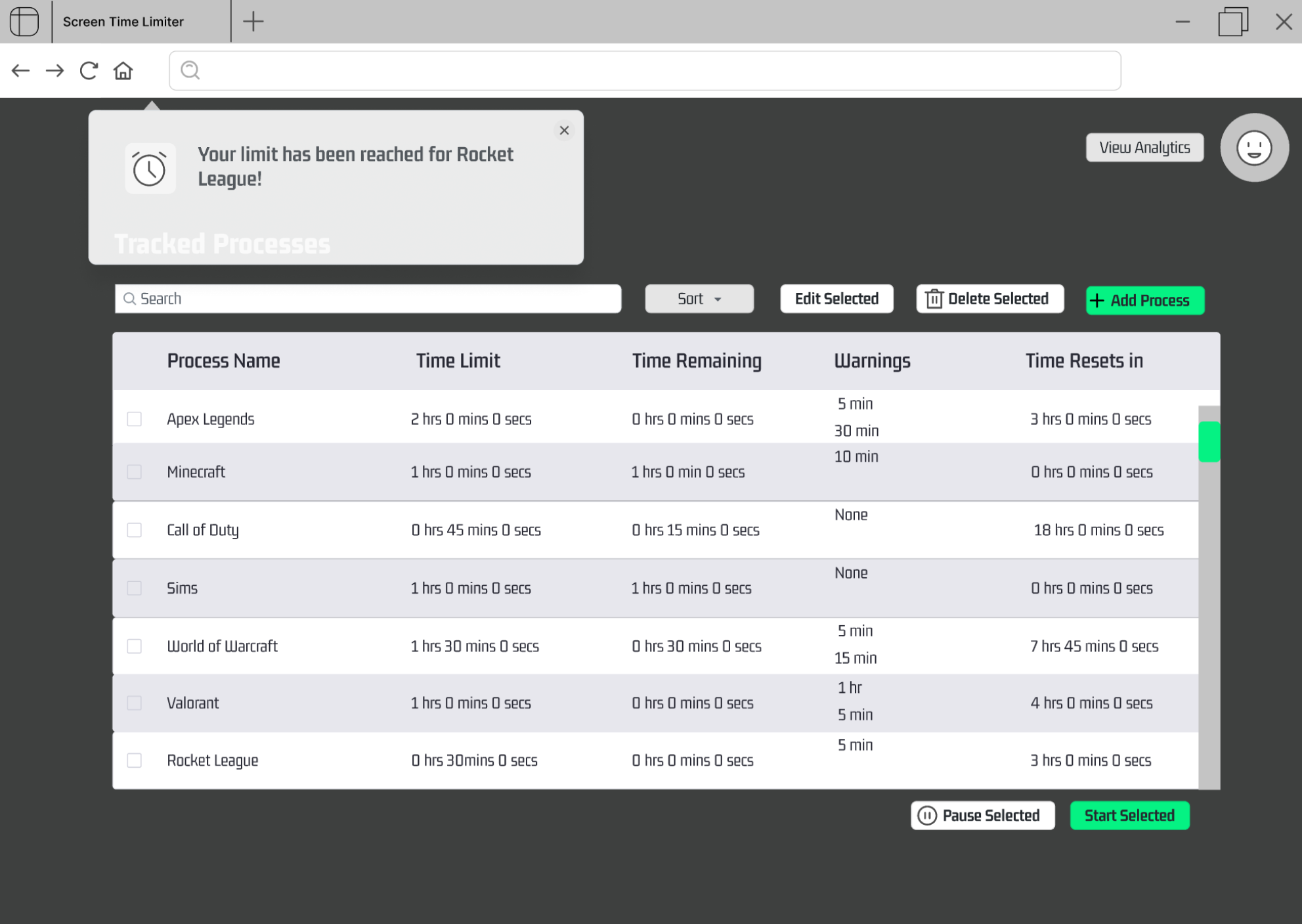The width and height of the screenshot is (1302, 924).
Task: Click the Minecraft process name
Action: tap(196, 472)
